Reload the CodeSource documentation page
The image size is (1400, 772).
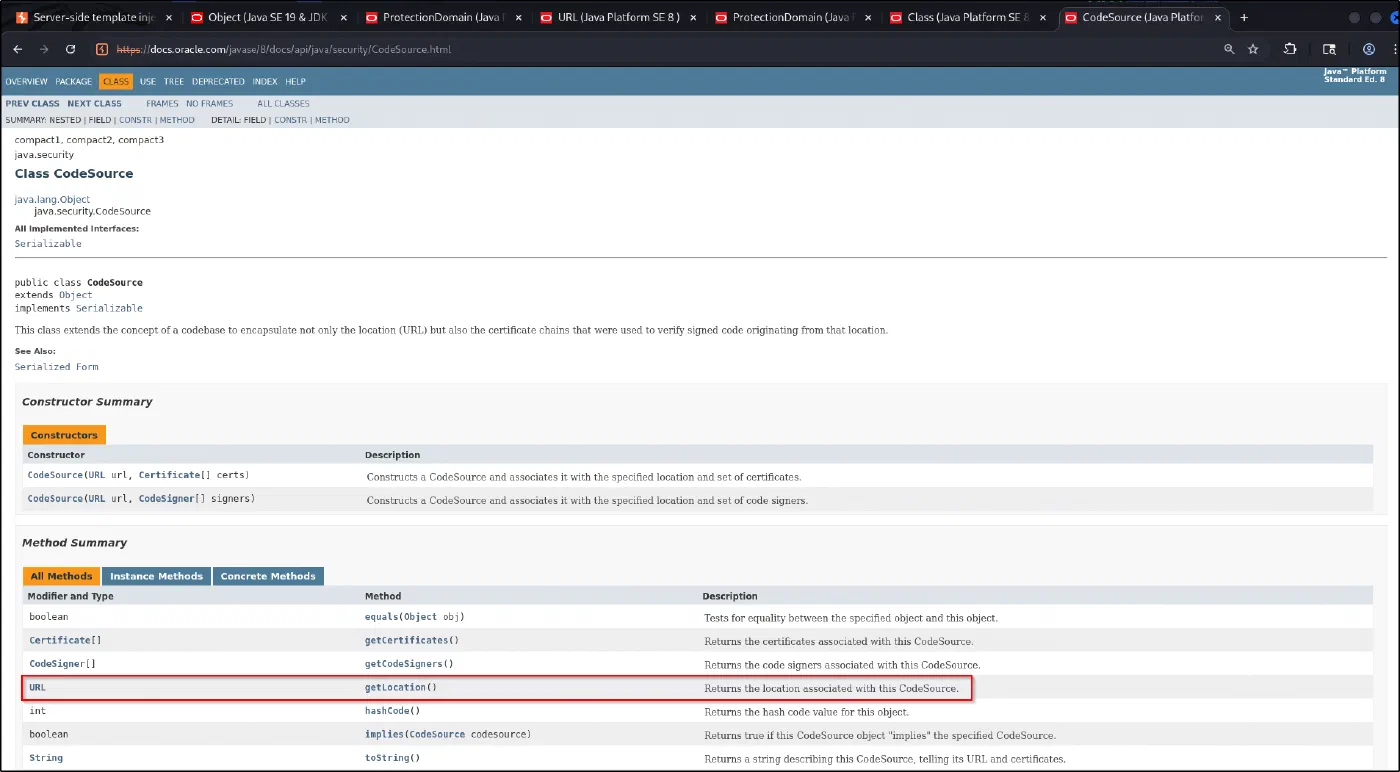click(70, 49)
